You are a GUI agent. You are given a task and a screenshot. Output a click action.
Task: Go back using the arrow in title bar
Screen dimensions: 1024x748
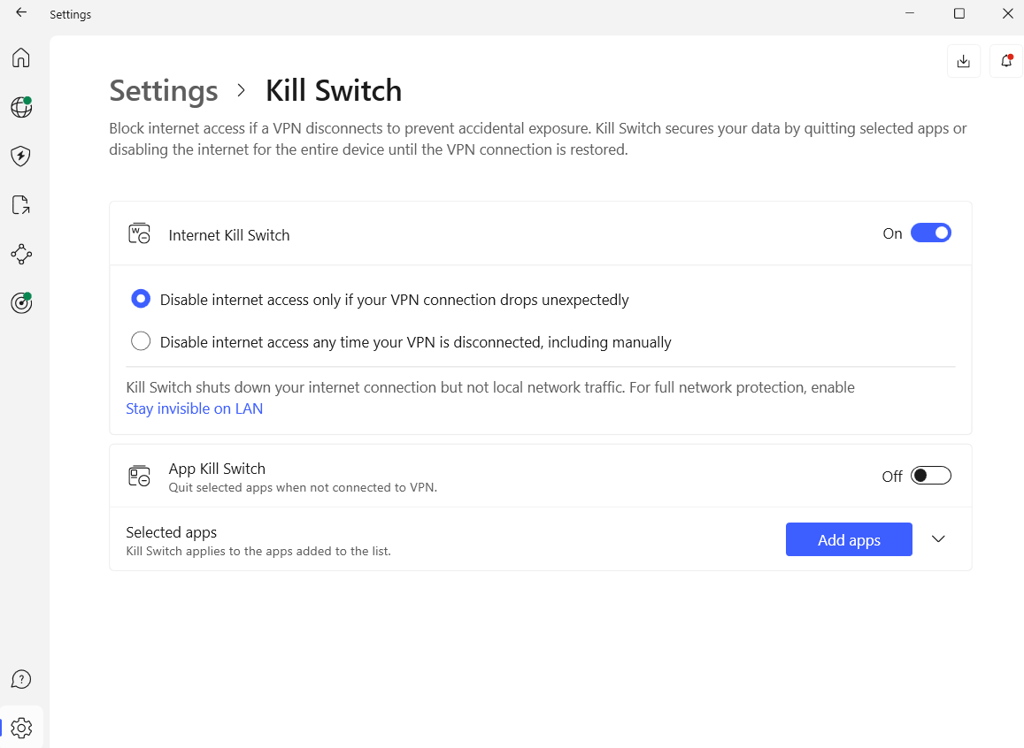click(21, 12)
